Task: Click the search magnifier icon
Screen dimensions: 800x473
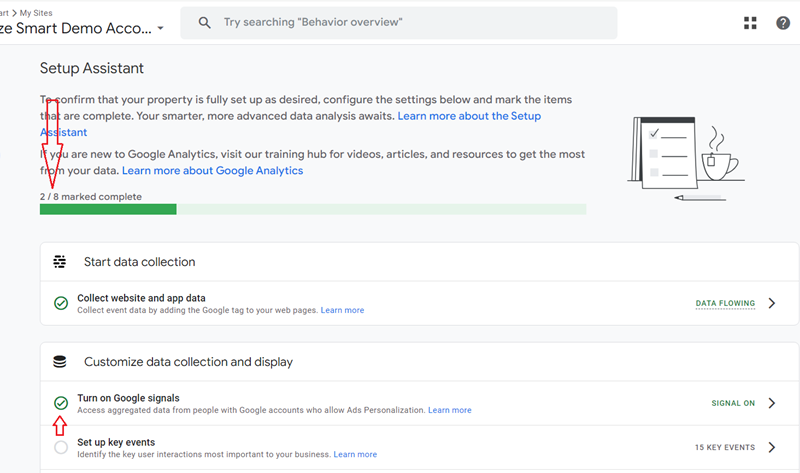Action: click(x=205, y=22)
